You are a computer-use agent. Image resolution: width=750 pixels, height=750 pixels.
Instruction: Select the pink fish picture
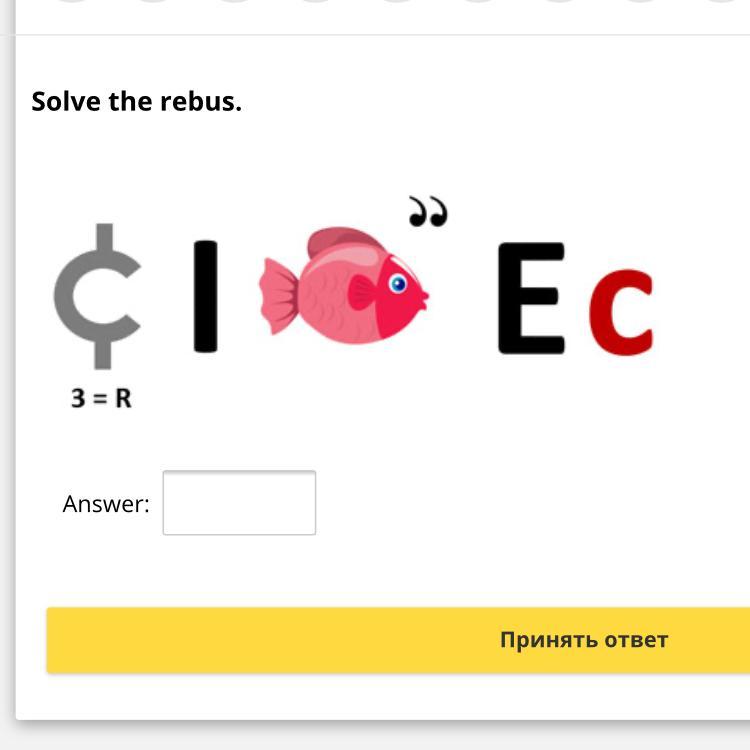click(x=344, y=285)
